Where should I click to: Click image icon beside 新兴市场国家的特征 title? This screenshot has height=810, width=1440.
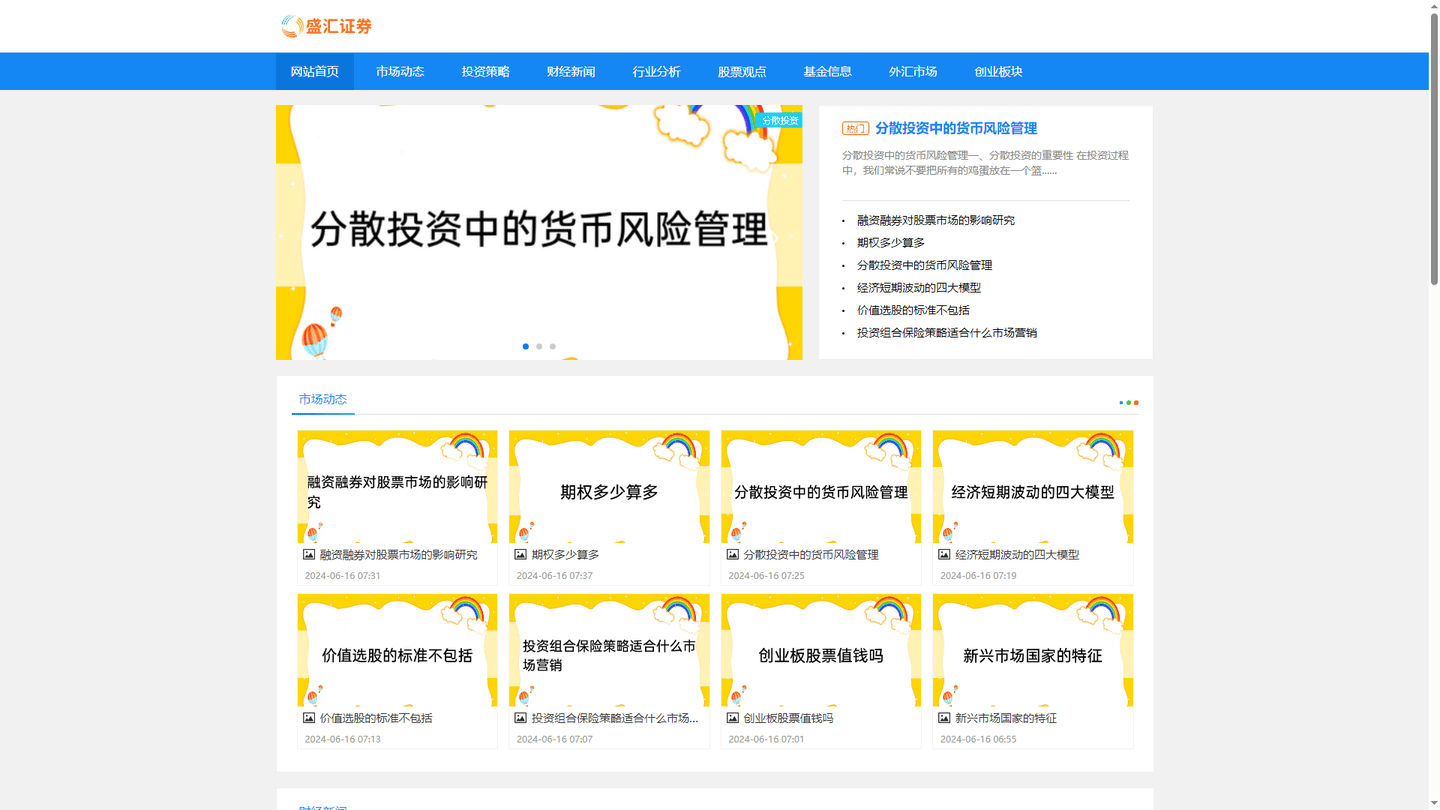point(944,719)
